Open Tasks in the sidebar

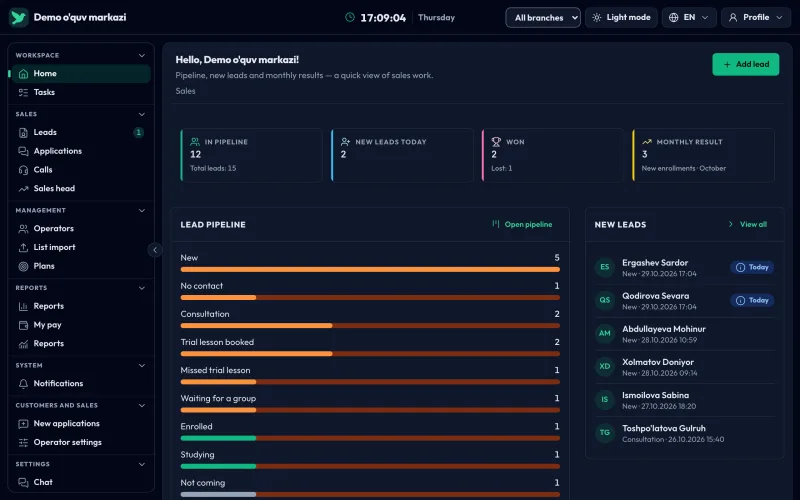pos(81,92)
